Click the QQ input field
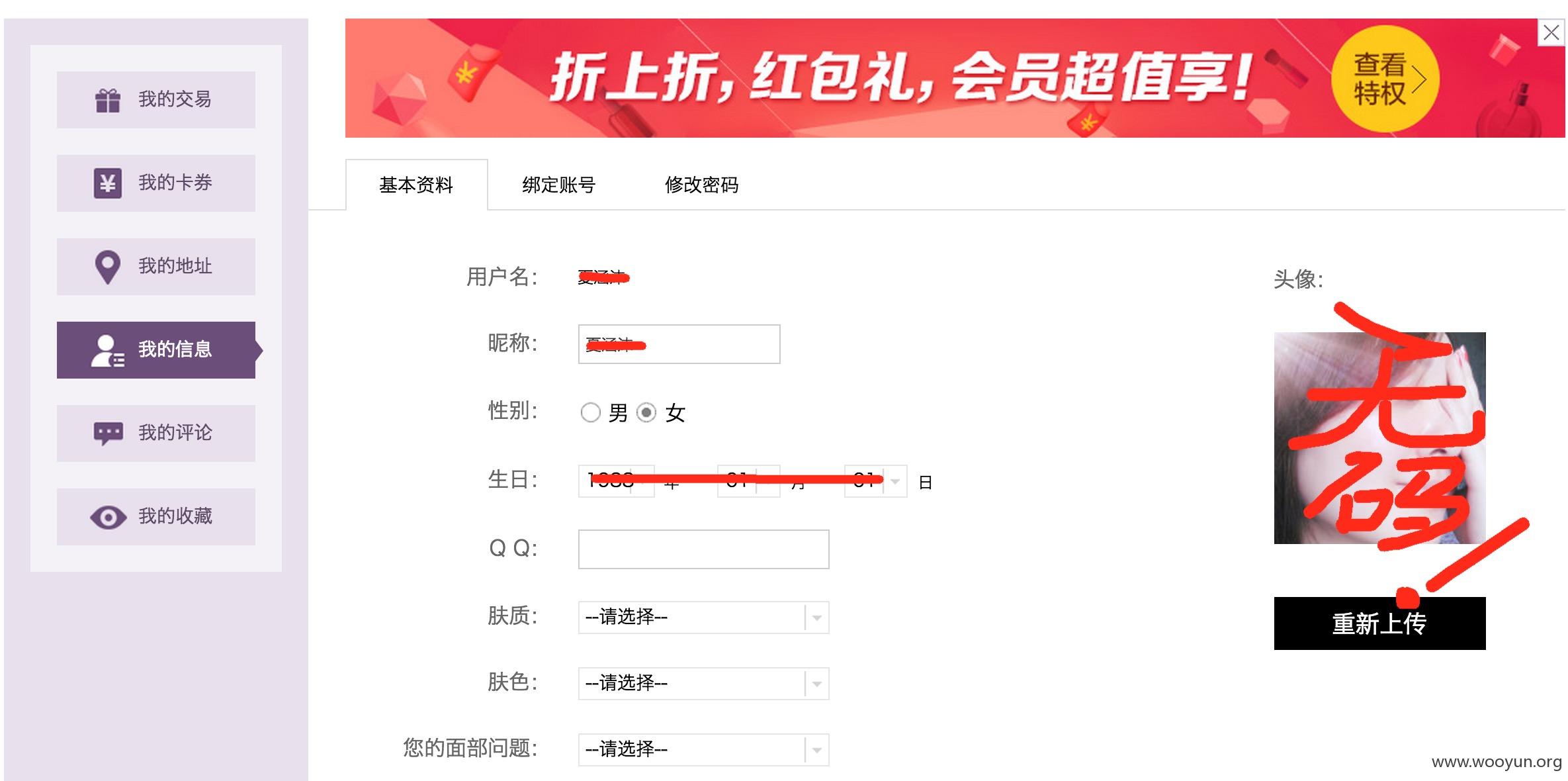 (703, 549)
